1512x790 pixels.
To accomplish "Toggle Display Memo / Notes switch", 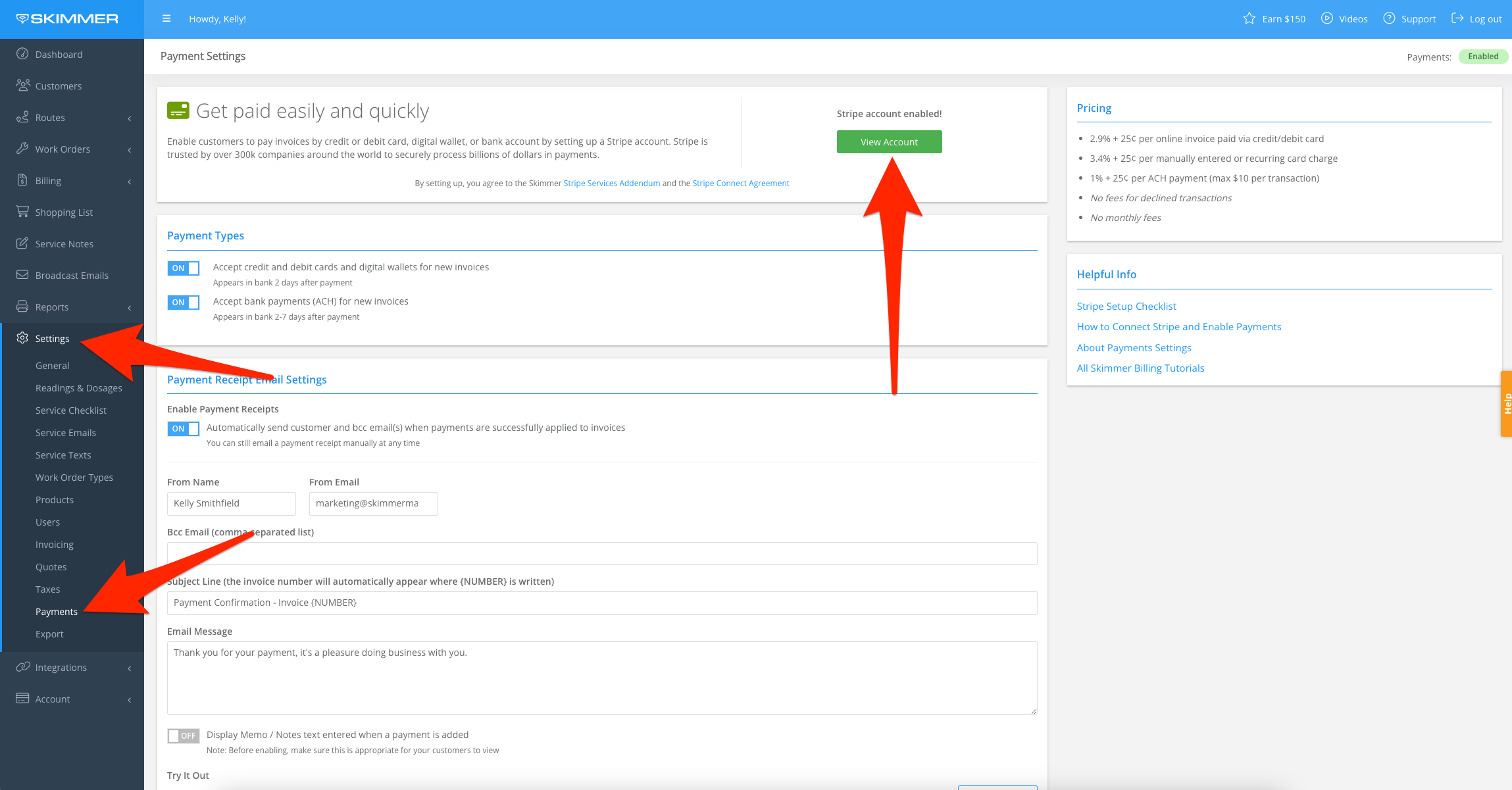I will pyautogui.click(x=184, y=736).
